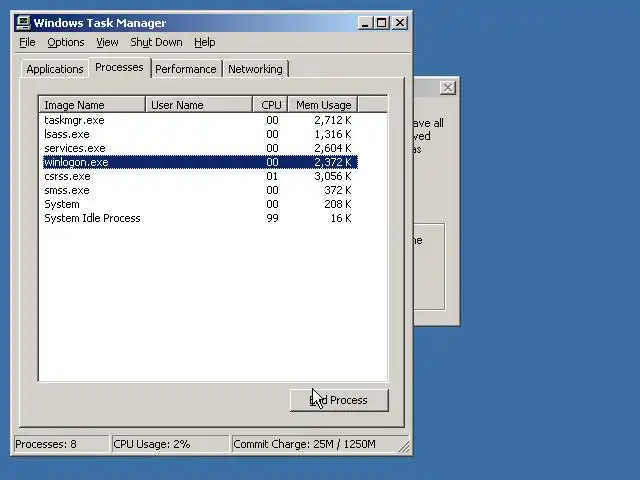This screenshot has height=480, width=640.
Task: Select the Processes tab
Action: [x=119, y=67]
